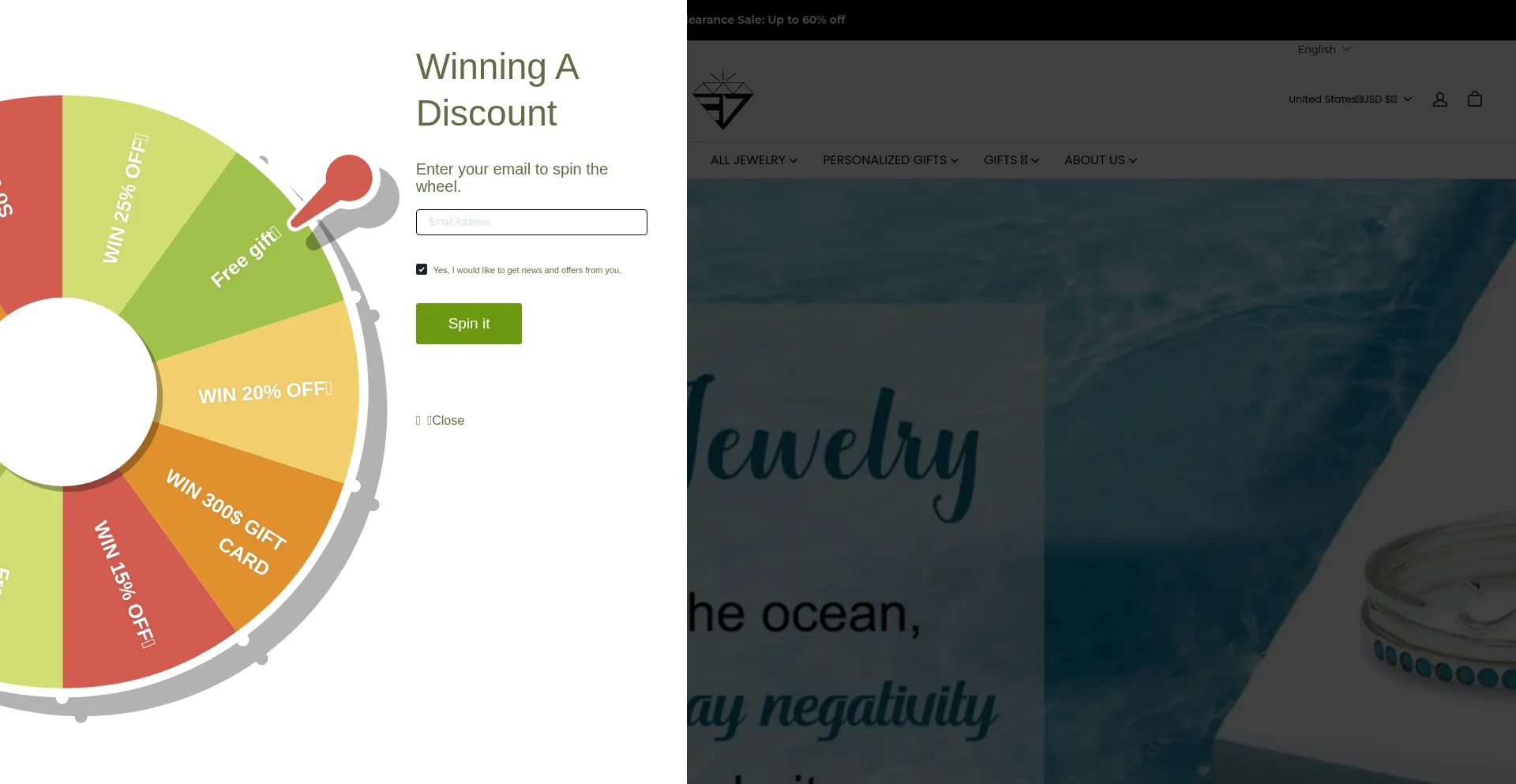
Task: Uncheck the news and offers checkbox
Action: tap(422, 269)
